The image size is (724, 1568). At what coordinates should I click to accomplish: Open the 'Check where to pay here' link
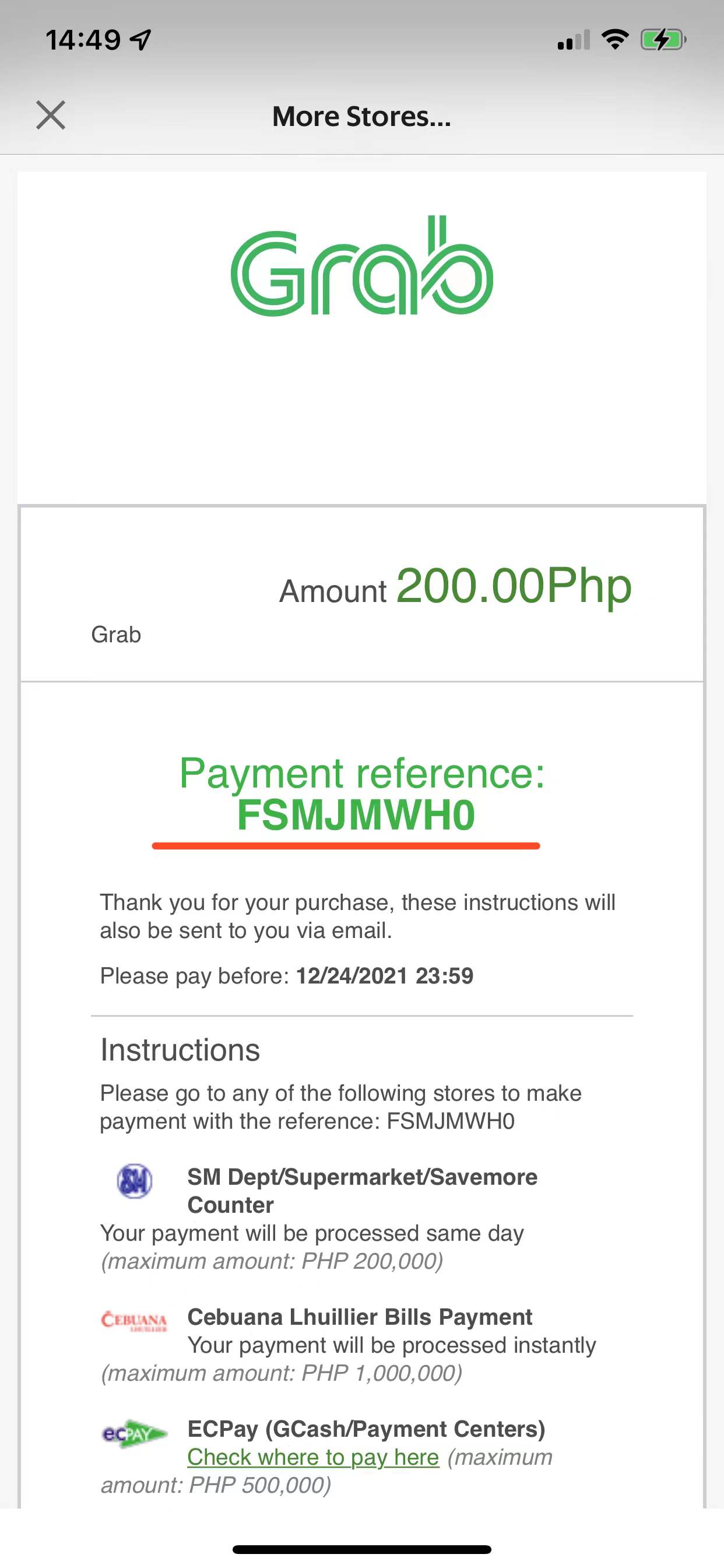tap(312, 1457)
